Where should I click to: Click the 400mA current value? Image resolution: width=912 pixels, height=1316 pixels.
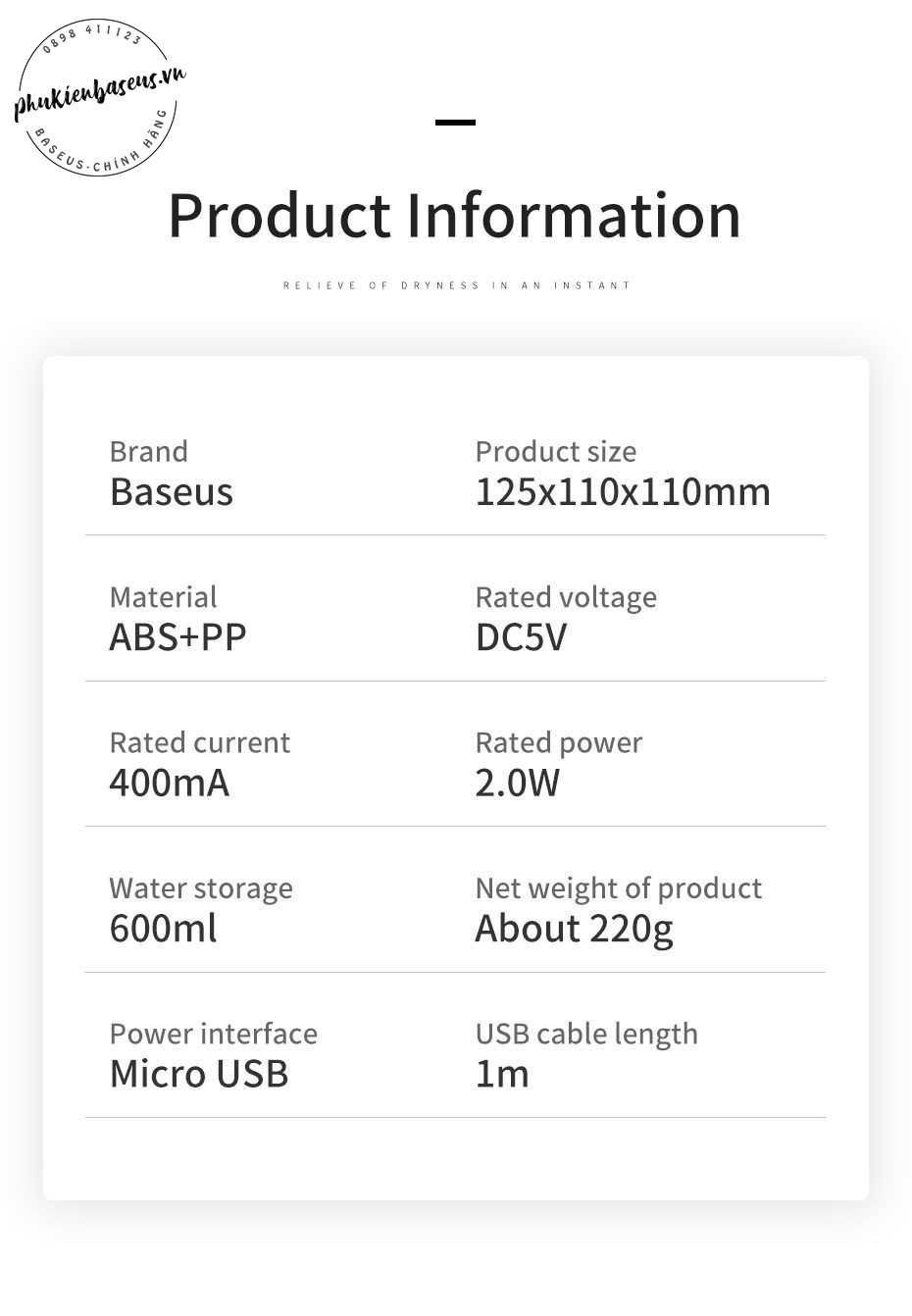pos(169,783)
